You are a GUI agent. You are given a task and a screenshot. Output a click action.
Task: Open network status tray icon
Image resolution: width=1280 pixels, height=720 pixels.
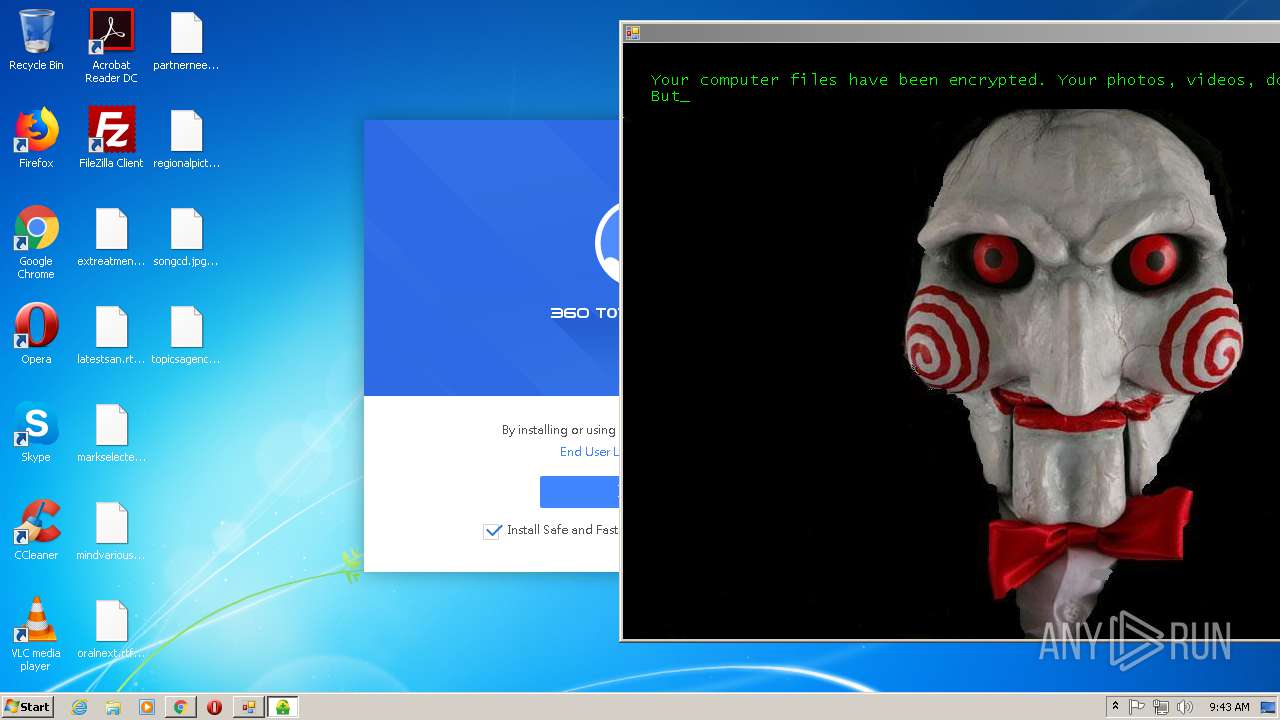click(1161, 707)
